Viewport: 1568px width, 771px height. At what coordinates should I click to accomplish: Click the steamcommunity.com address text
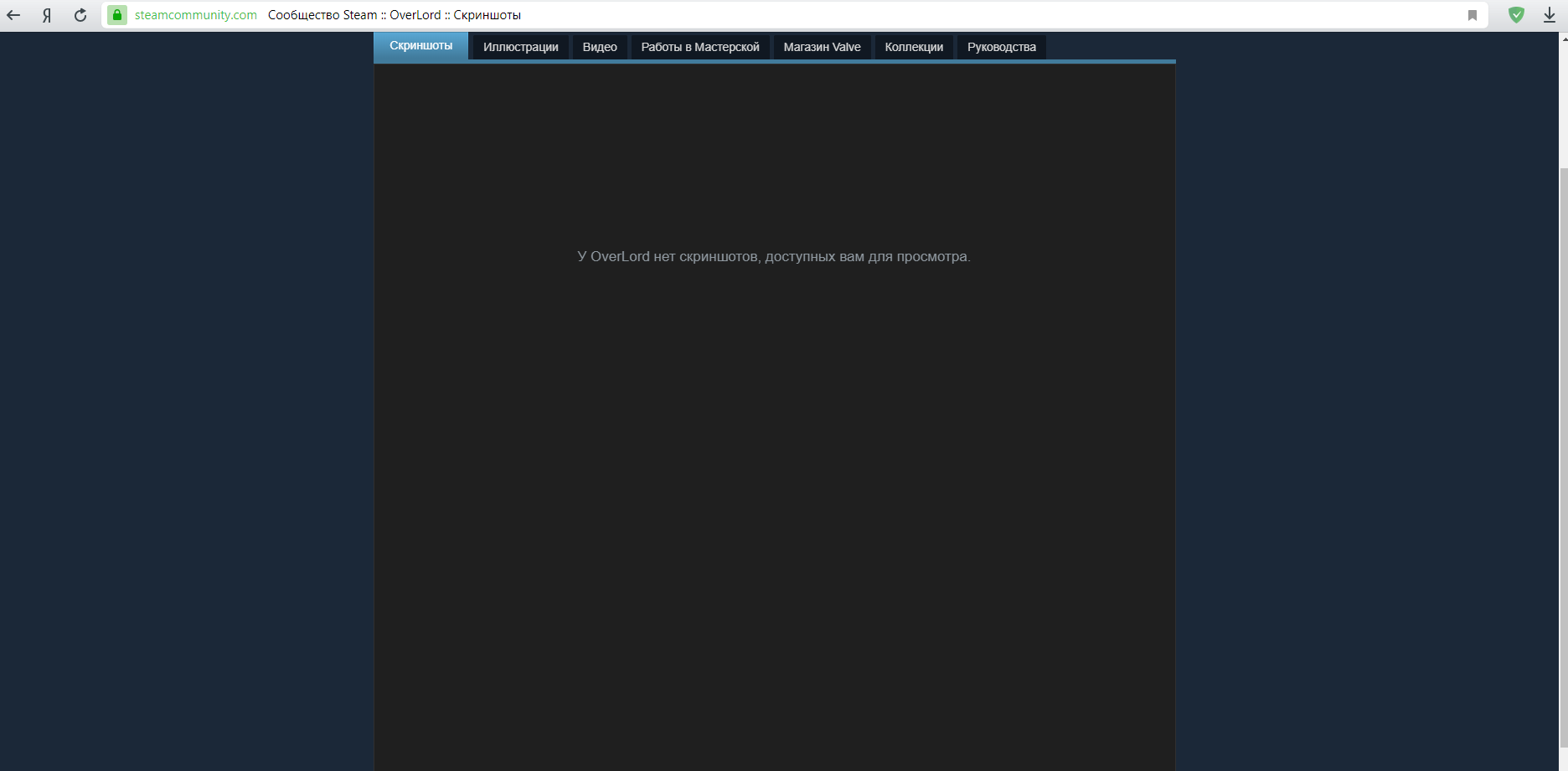point(196,15)
